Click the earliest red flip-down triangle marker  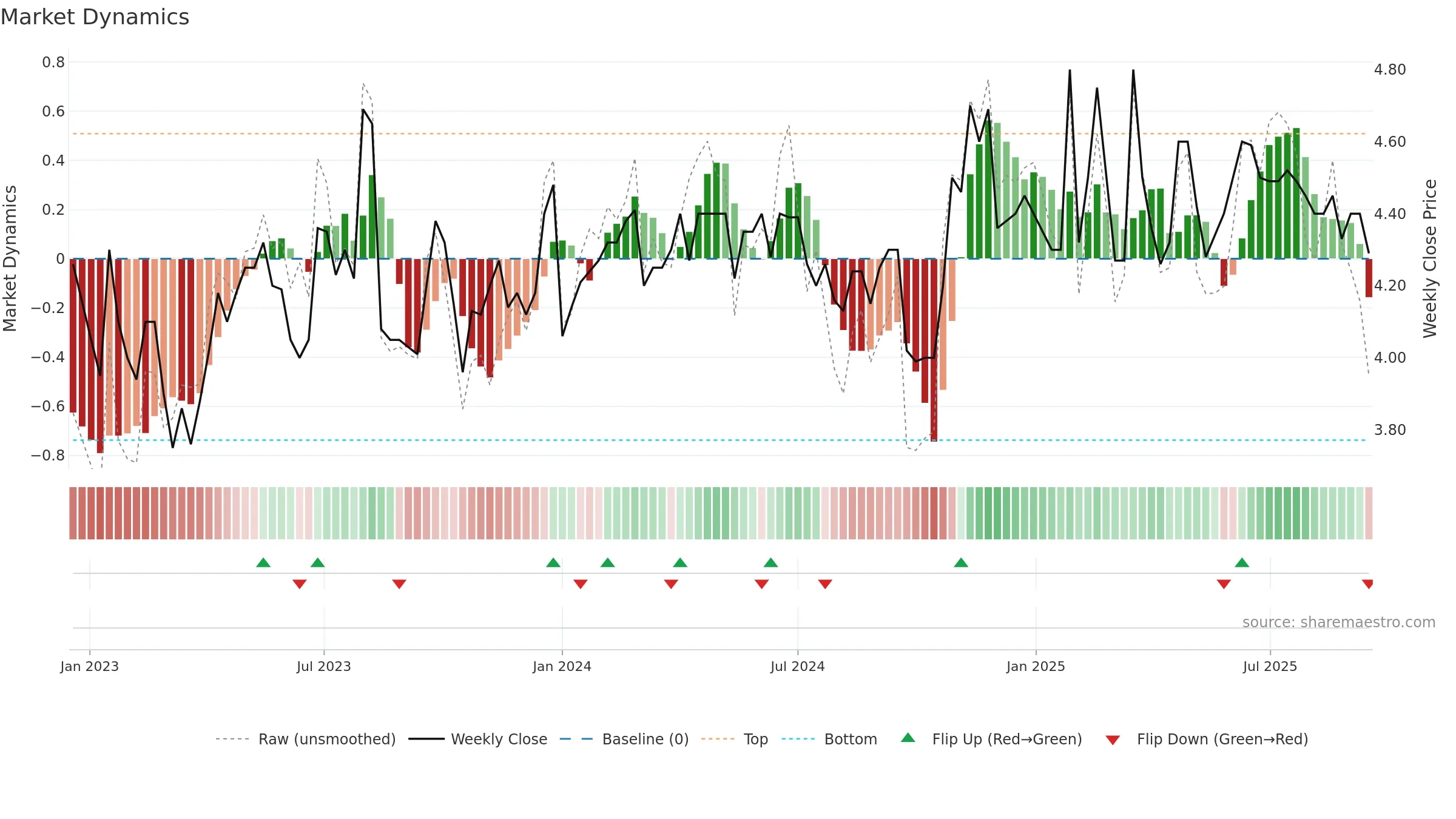tap(300, 584)
